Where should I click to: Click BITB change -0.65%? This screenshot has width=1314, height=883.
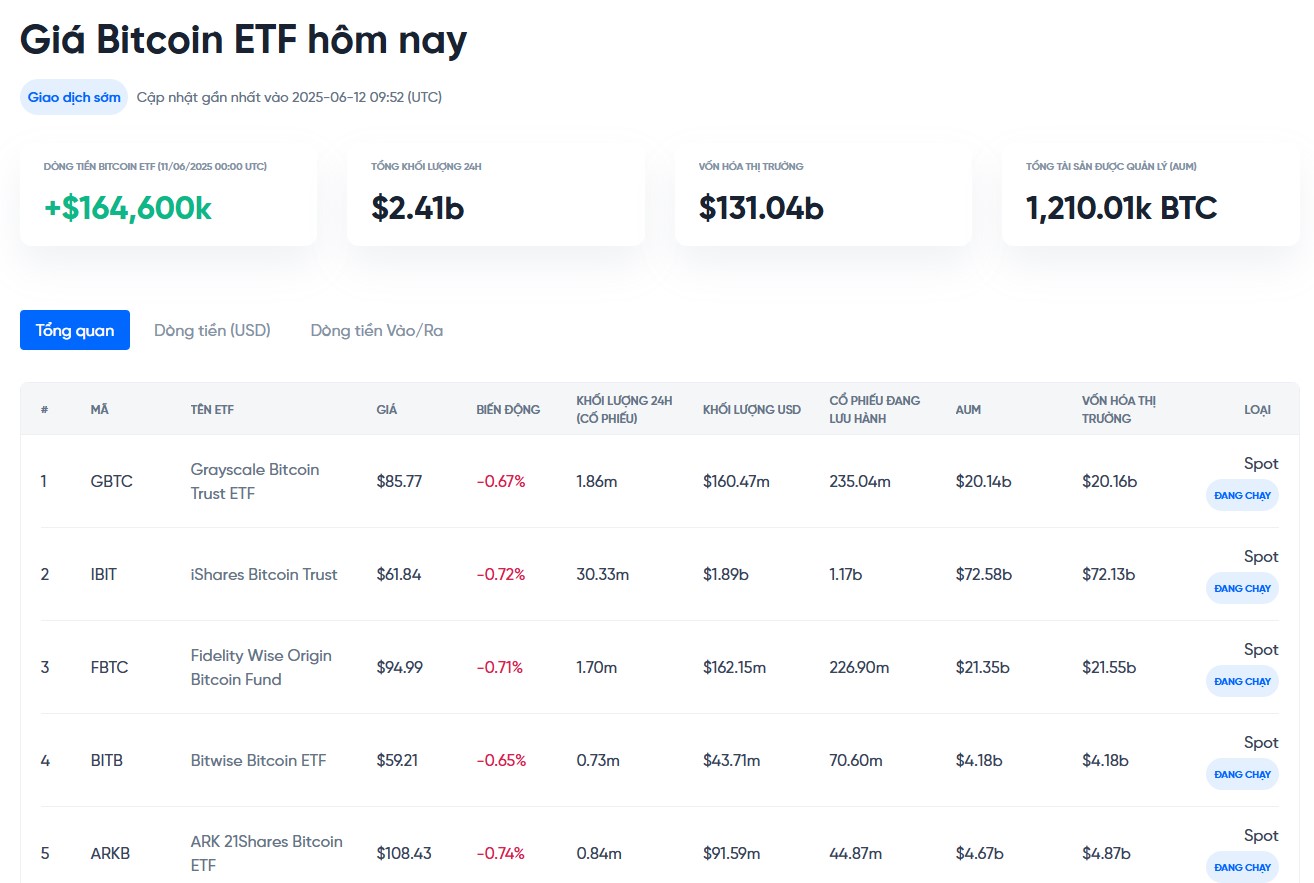coord(501,760)
